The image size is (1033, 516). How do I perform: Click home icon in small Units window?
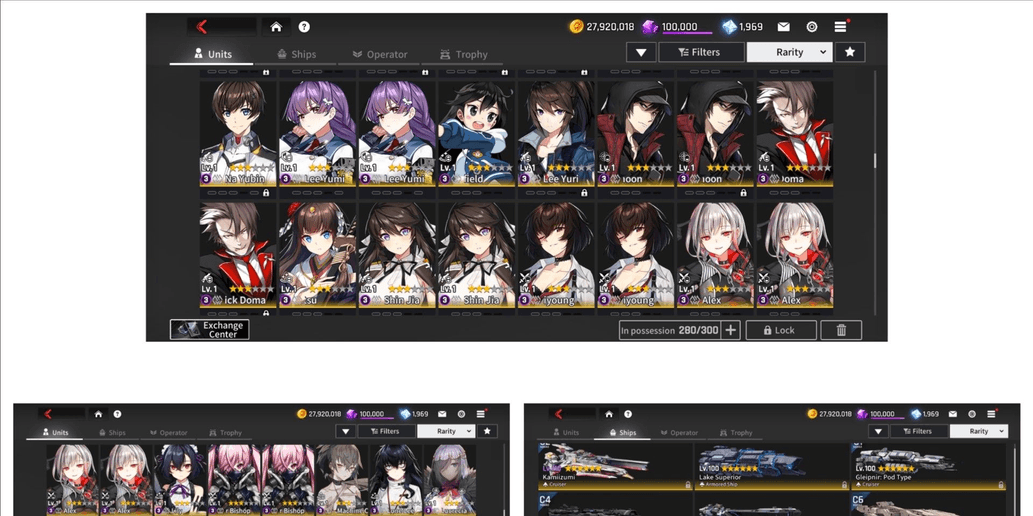(98, 414)
